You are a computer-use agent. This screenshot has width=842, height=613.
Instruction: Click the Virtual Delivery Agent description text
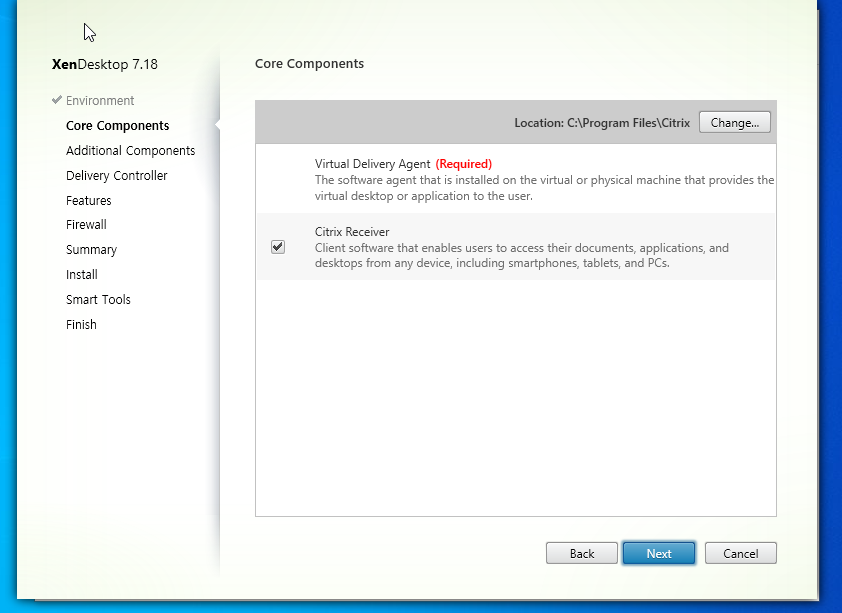click(545, 188)
